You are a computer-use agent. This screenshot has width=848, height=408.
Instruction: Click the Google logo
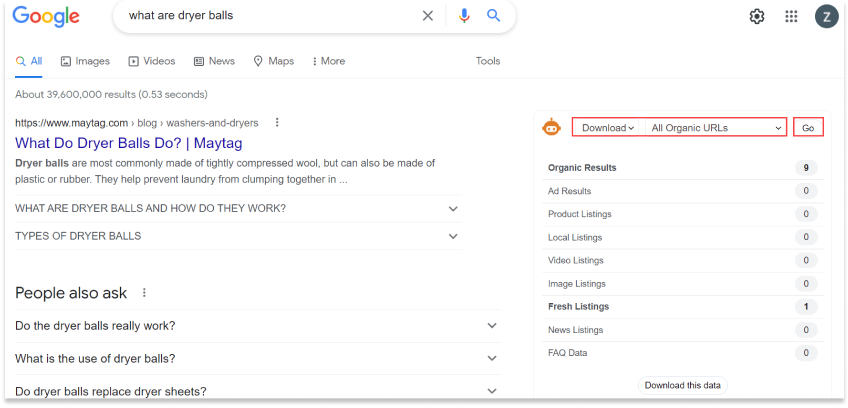pyautogui.click(x=46, y=16)
